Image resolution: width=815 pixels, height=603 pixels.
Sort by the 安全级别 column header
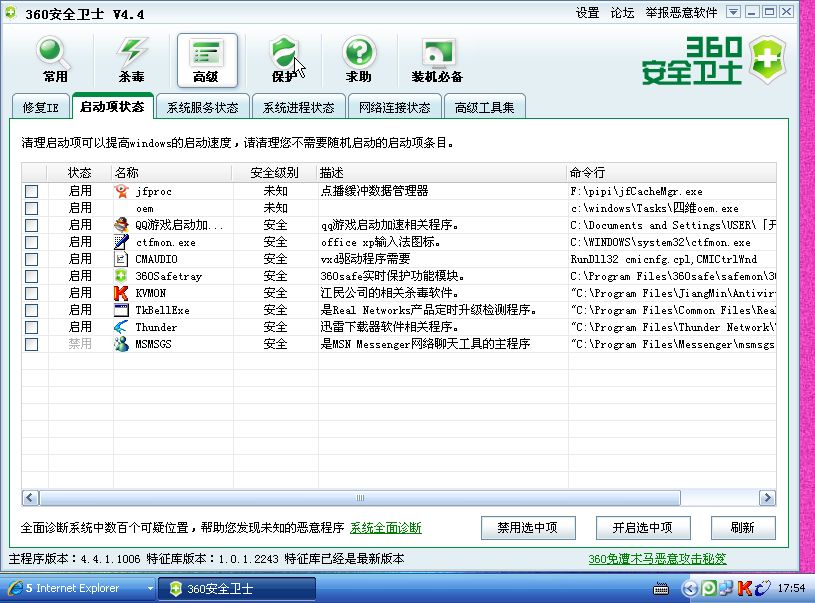[x=274, y=173]
